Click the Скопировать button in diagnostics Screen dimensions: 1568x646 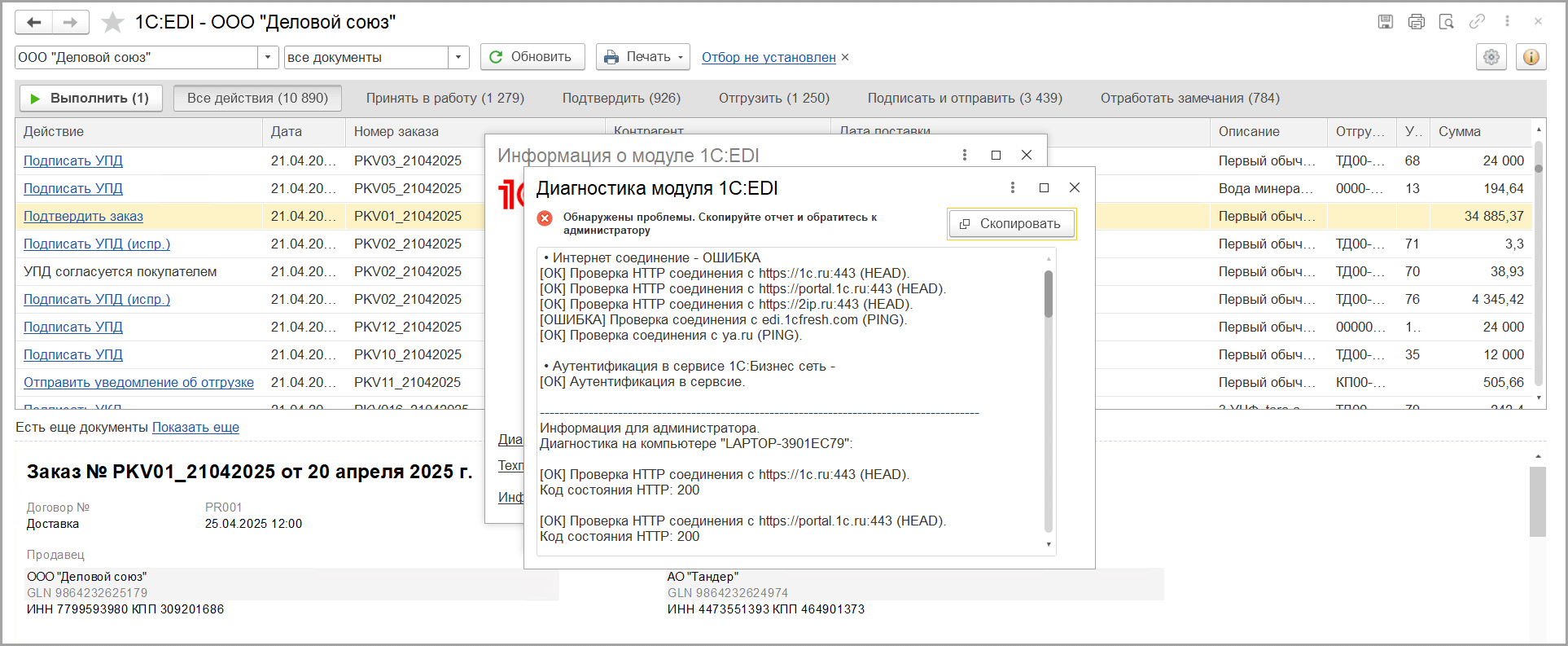click(1011, 223)
